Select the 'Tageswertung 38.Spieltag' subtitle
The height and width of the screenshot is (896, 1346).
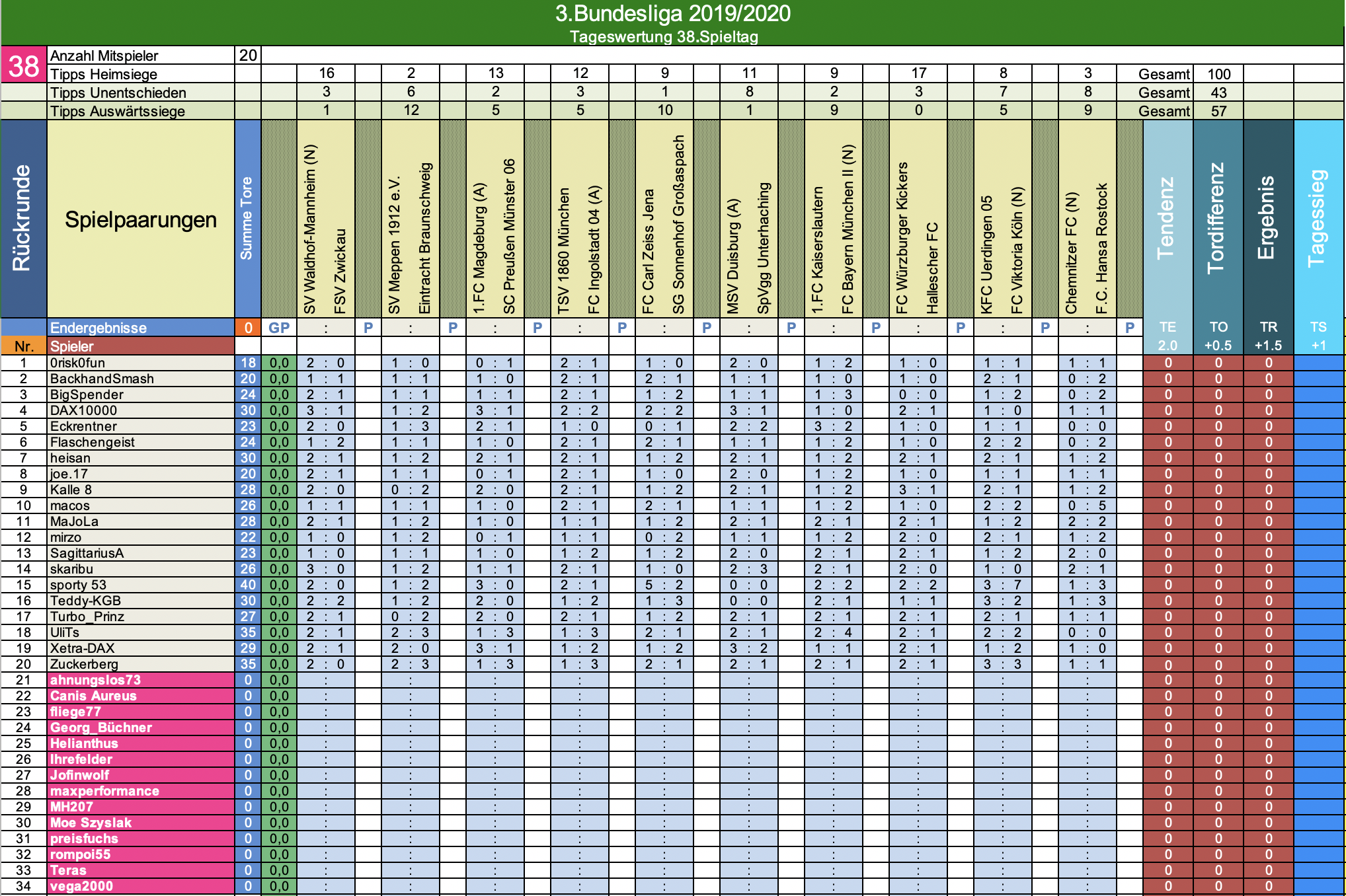(664, 37)
